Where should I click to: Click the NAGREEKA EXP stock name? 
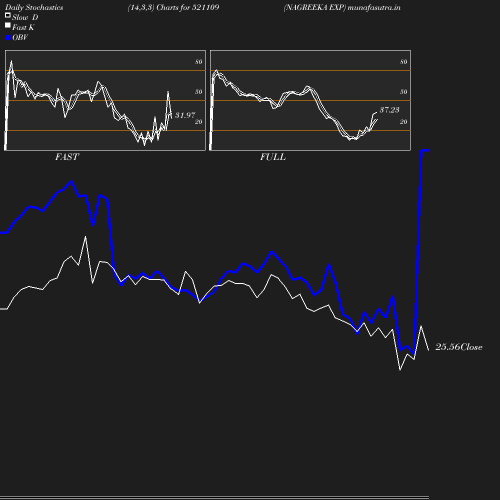pos(315,7)
